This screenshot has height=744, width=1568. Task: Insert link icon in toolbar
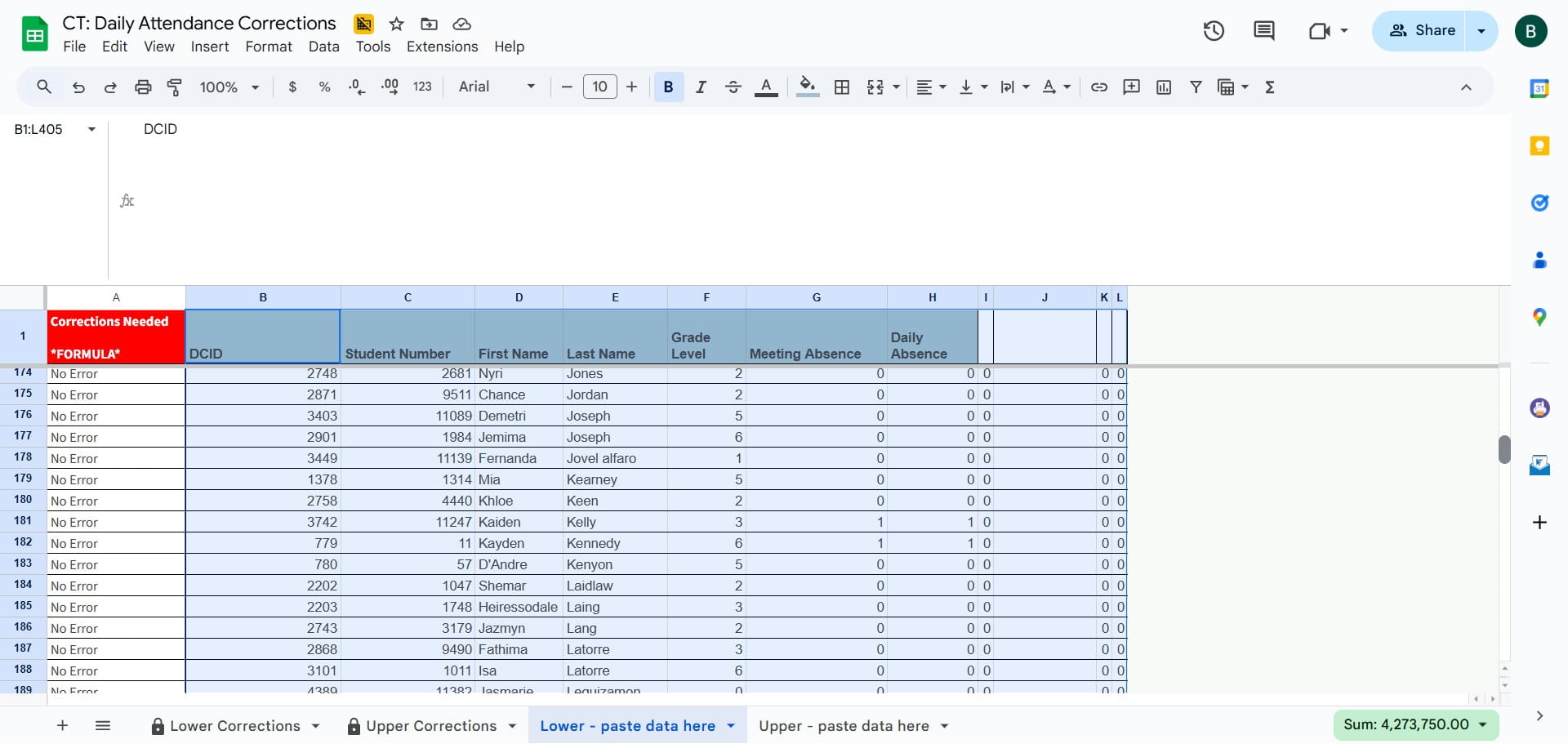click(1099, 87)
